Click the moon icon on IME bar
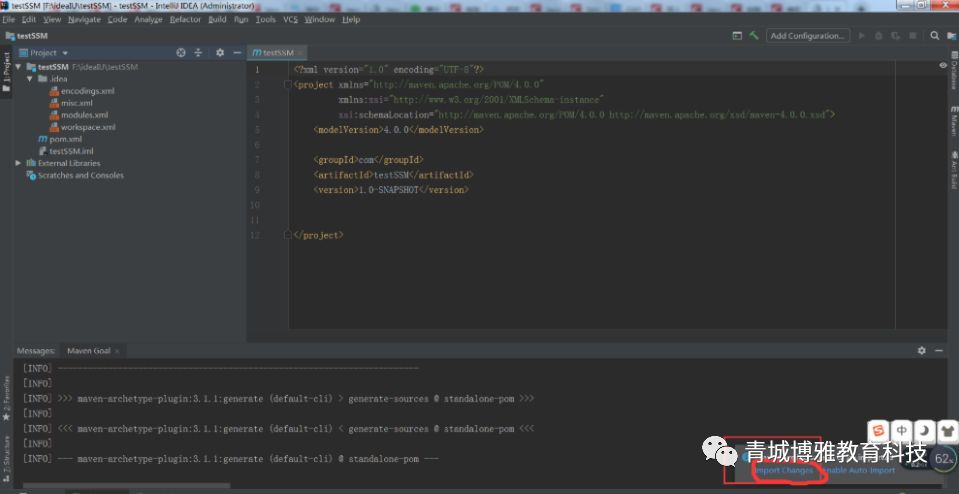This screenshot has width=959, height=494. click(x=924, y=431)
